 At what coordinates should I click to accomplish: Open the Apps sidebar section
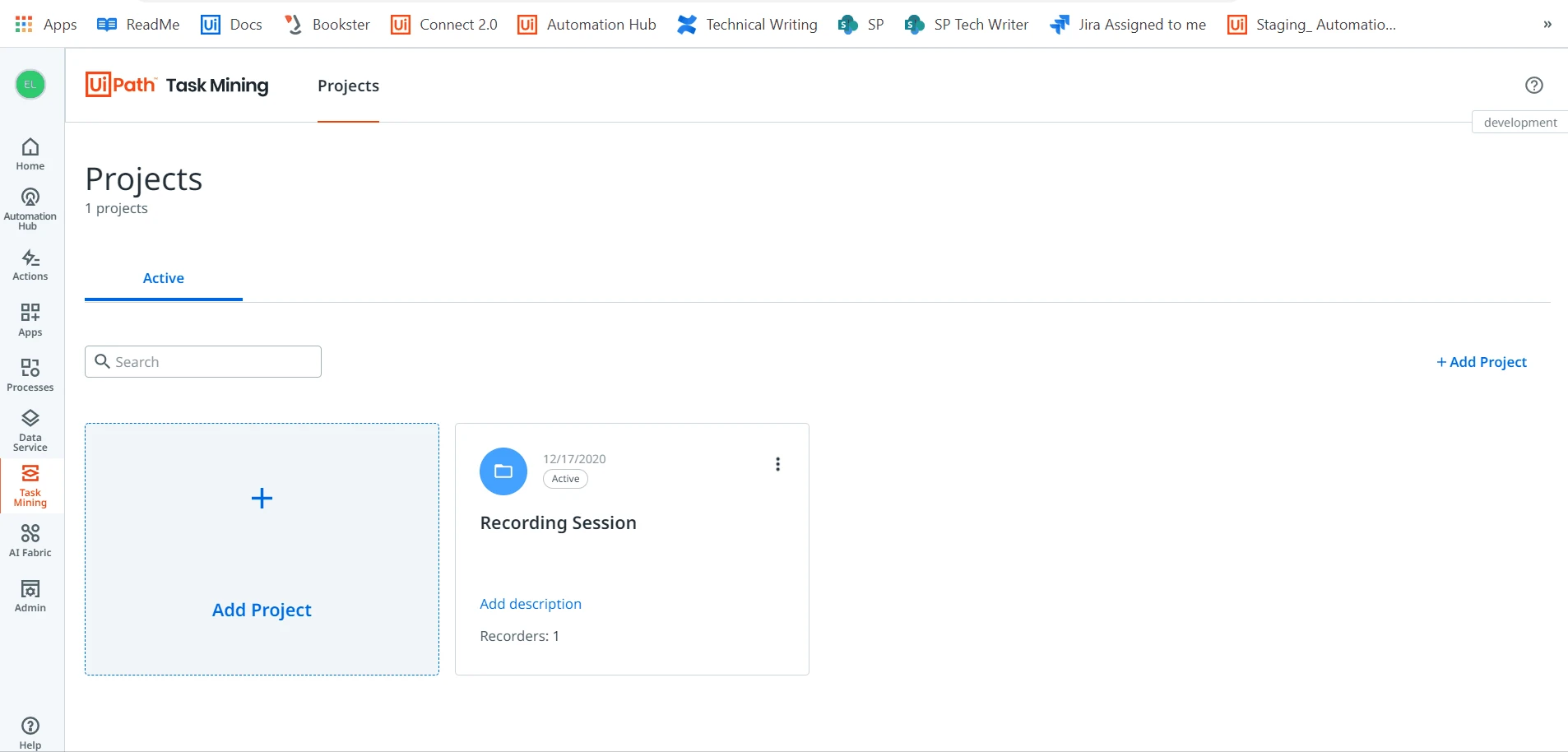[x=30, y=320]
